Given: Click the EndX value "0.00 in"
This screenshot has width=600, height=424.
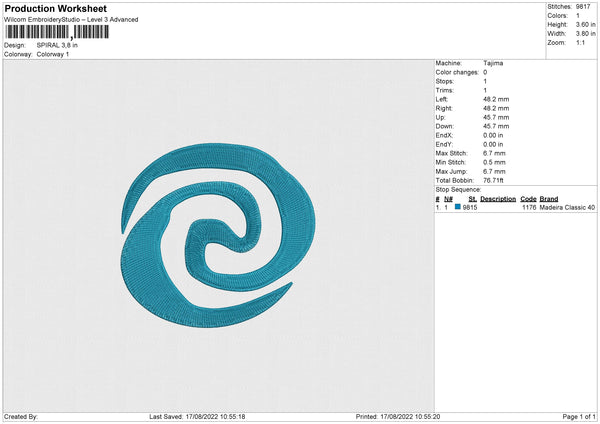Looking at the screenshot, I should (493, 135).
